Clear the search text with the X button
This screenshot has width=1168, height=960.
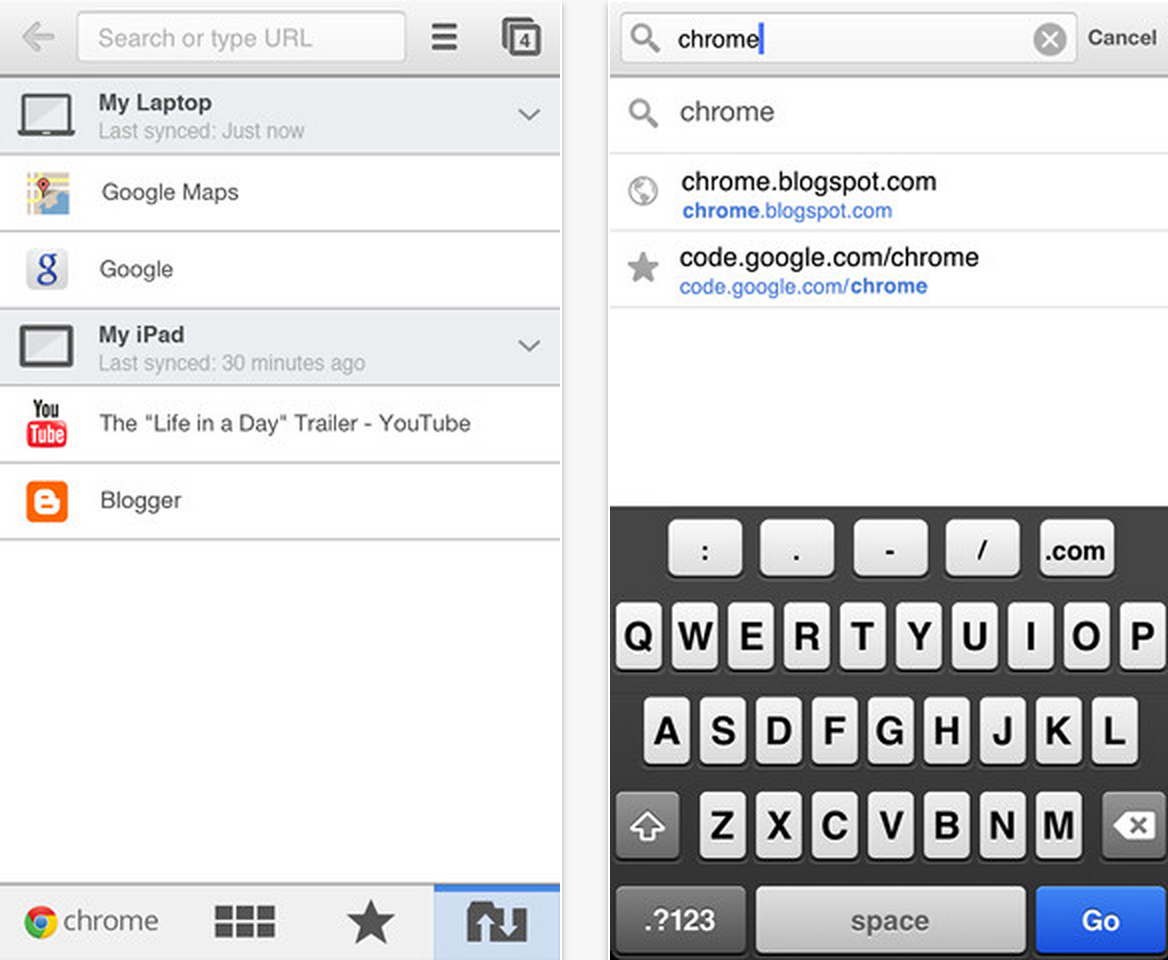(1050, 39)
